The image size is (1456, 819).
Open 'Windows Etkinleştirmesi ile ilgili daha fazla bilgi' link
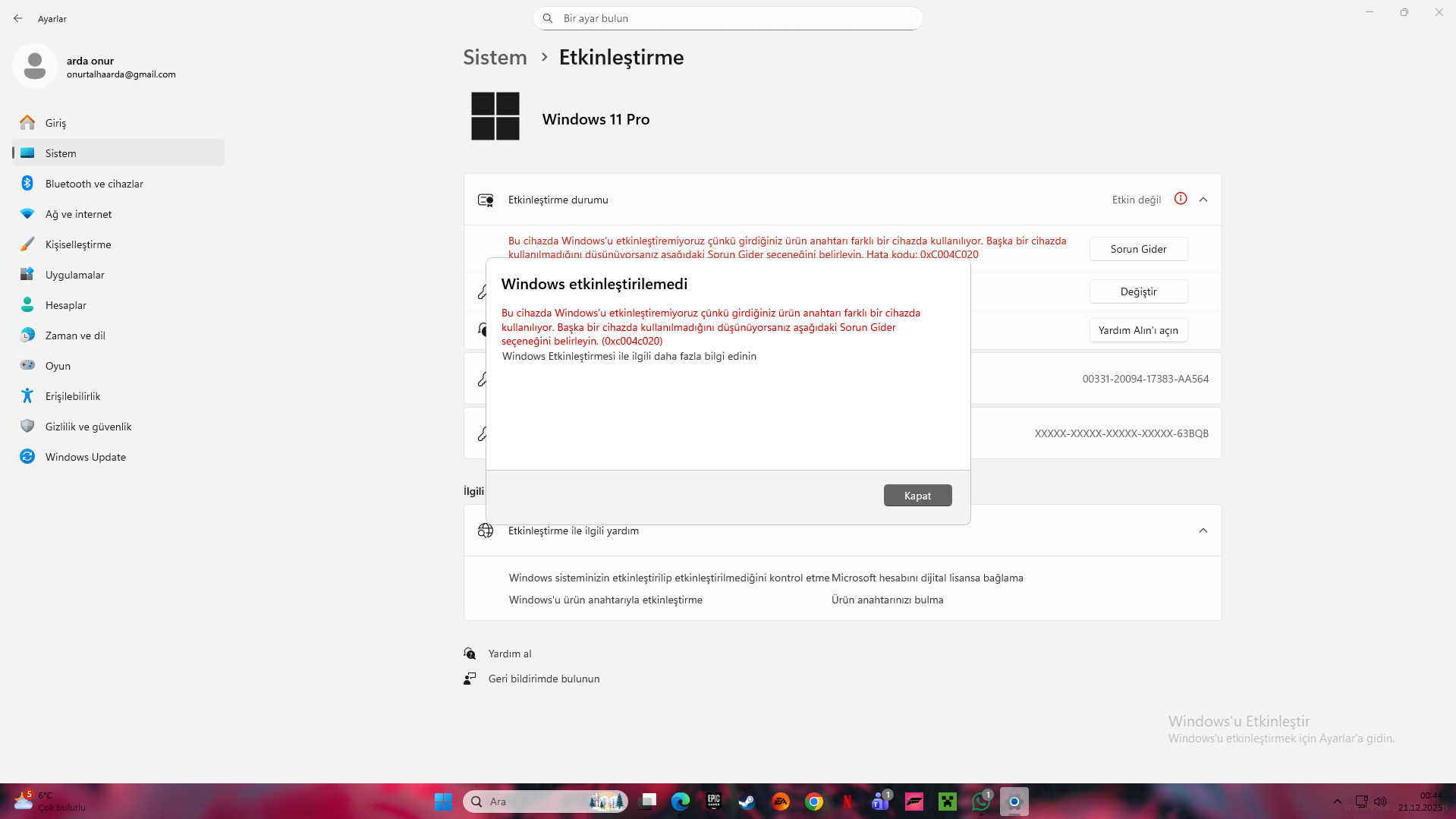pyautogui.click(x=629, y=356)
